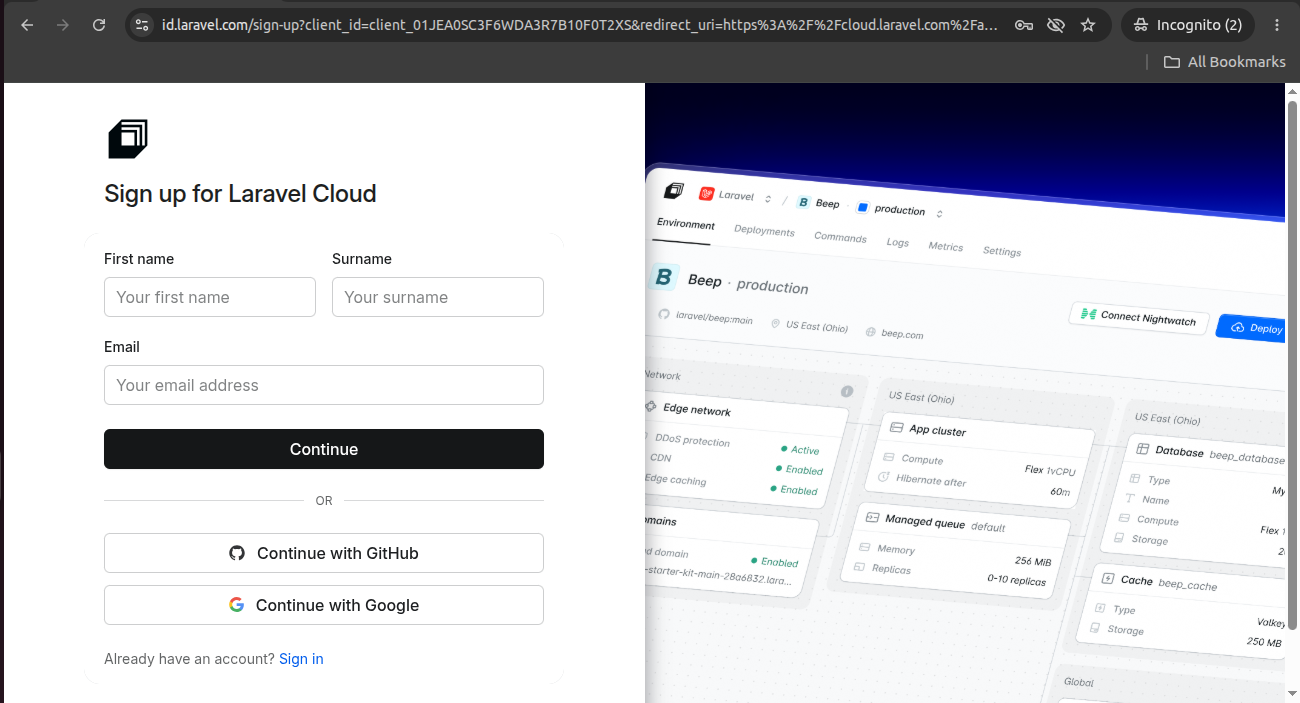The height and width of the screenshot is (703, 1300).
Task: Click the Deployments tab in the preview
Action: coord(764,231)
